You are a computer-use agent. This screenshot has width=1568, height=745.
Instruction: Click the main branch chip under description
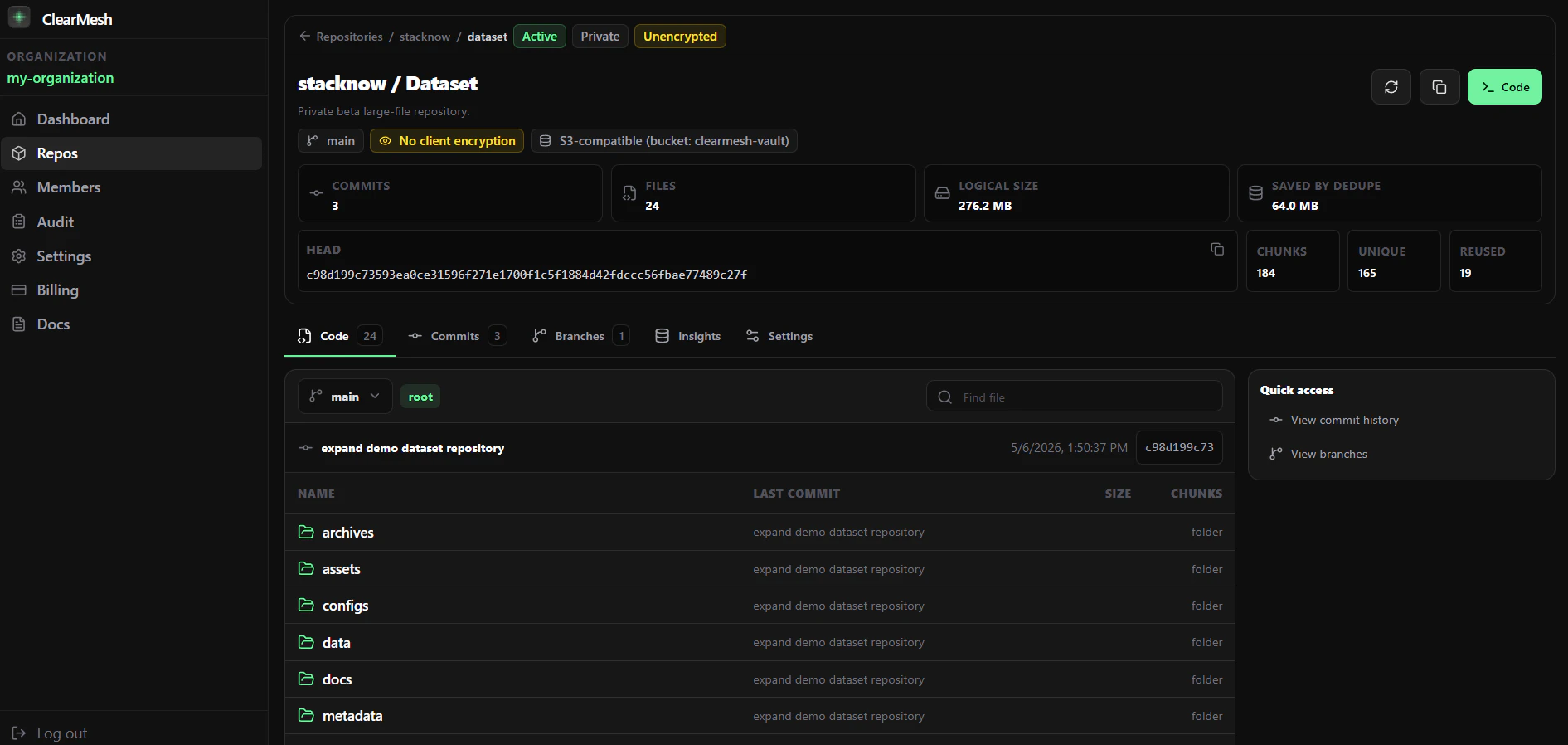tap(331, 141)
